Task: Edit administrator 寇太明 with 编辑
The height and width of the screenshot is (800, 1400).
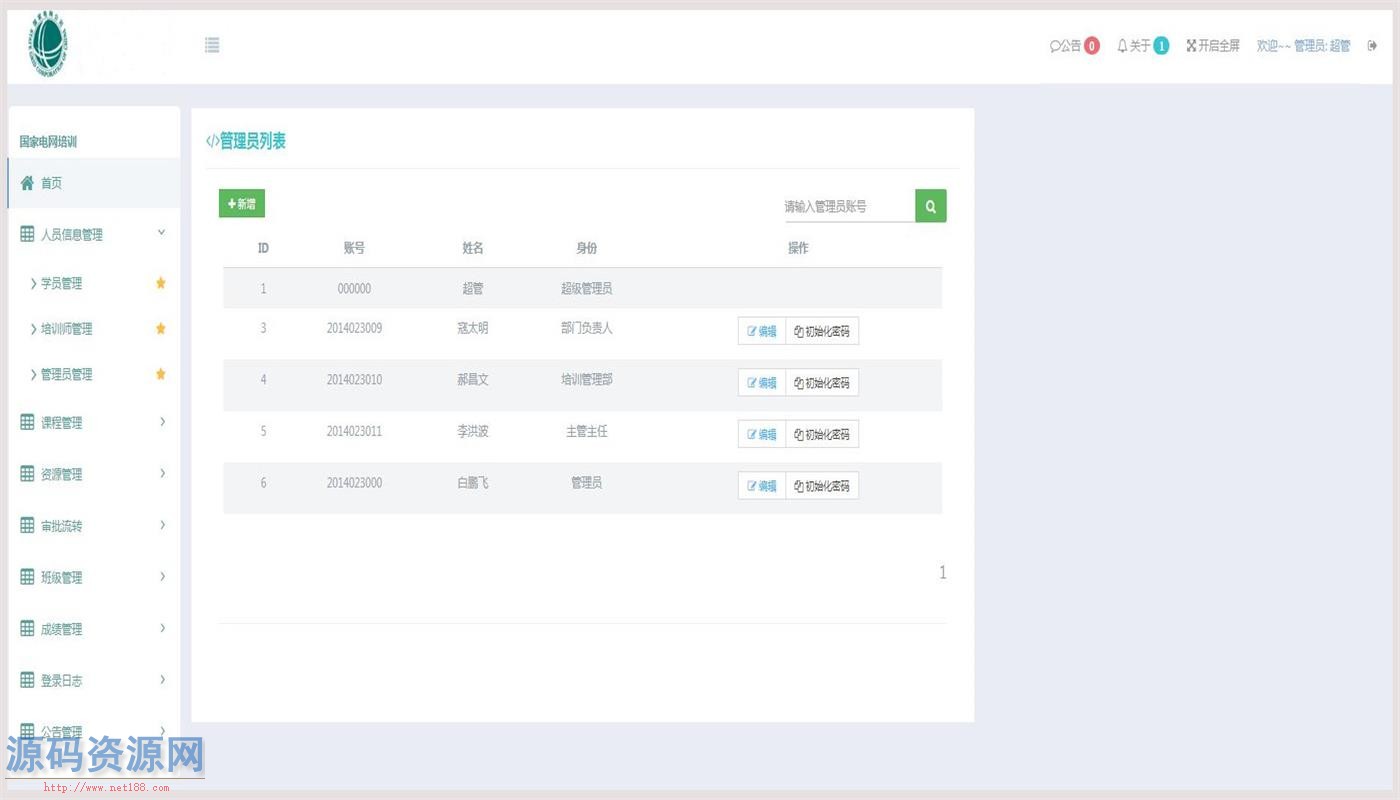Action: point(762,331)
